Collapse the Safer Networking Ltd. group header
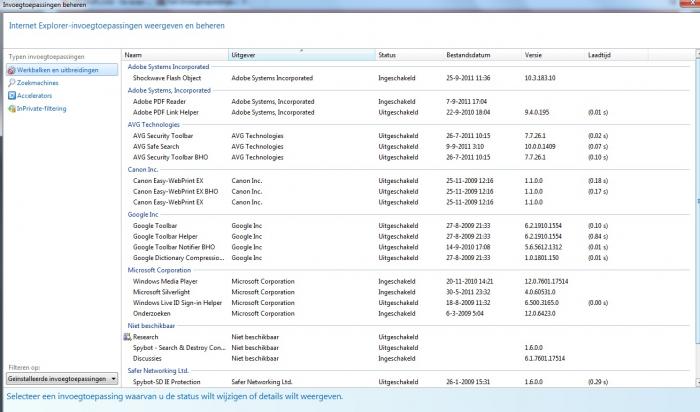The height and width of the screenshot is (412, 700). (158, 370)
